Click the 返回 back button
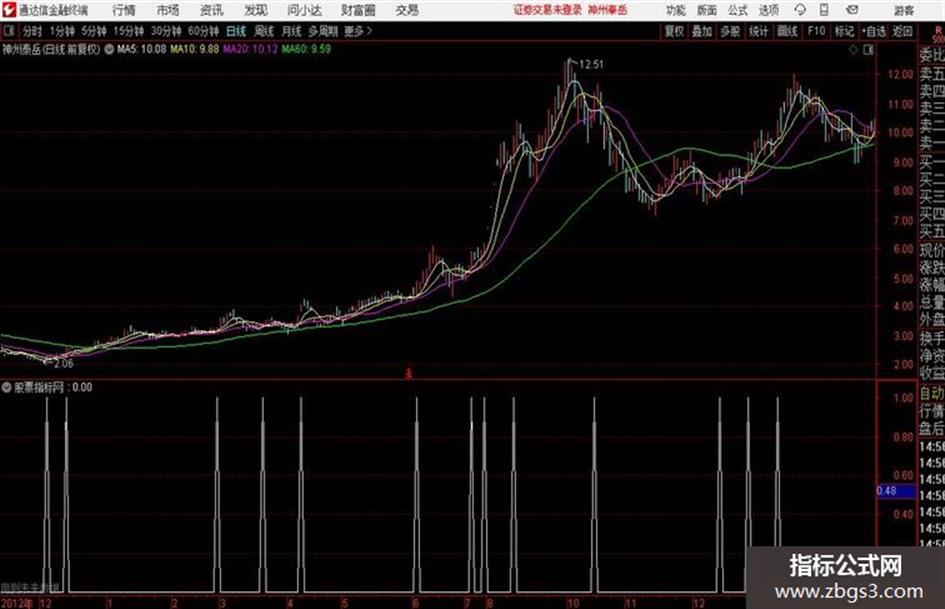This screenshot has width=945, height=609. [x=902, y=31]
